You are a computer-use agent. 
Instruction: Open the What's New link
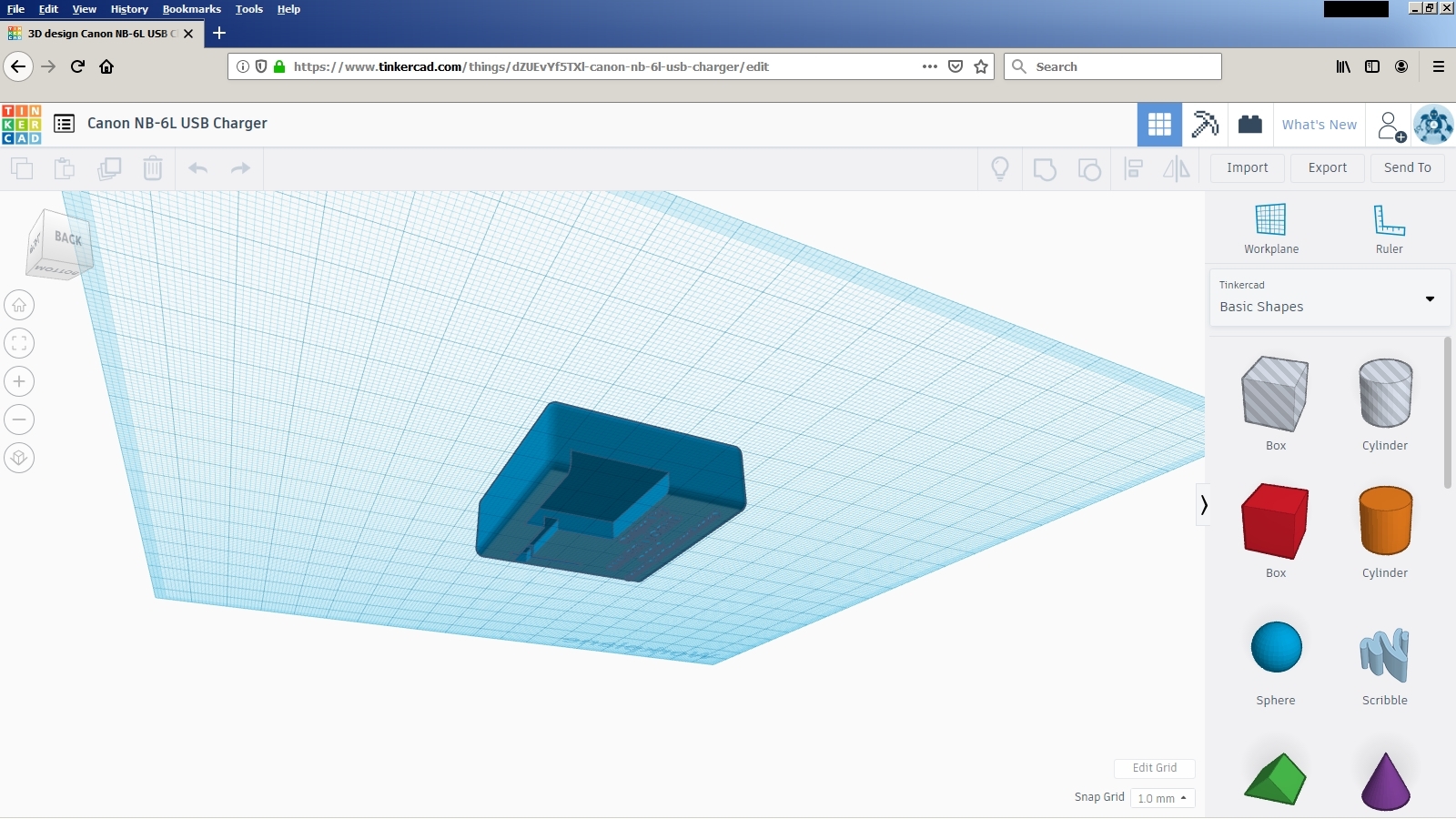1319,125
